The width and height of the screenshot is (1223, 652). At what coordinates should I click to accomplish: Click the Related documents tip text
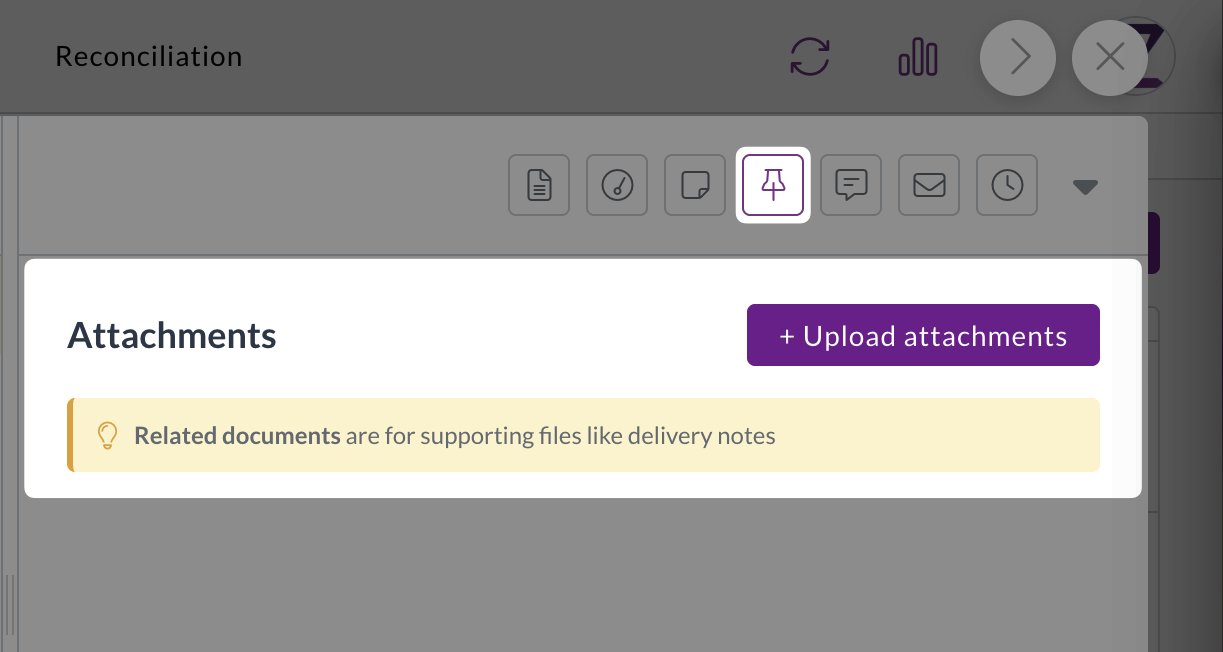[455, 436]
